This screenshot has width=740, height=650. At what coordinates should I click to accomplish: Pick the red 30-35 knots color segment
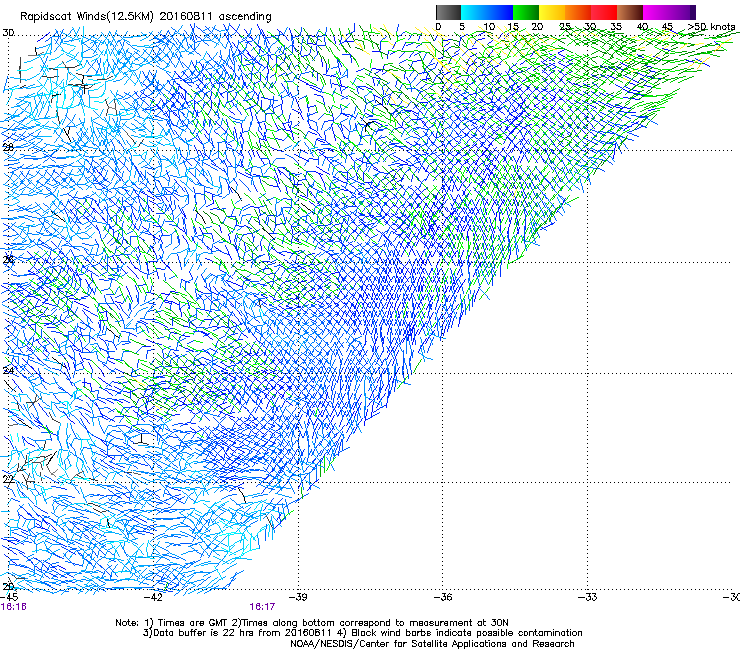(604, 12)
